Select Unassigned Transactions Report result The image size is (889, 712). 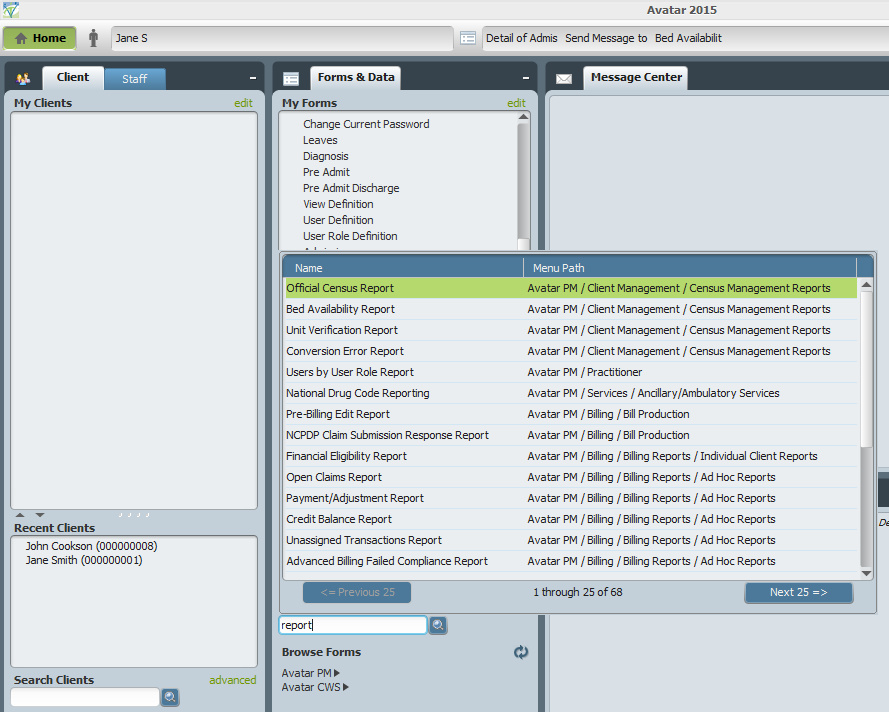(571, 540)
